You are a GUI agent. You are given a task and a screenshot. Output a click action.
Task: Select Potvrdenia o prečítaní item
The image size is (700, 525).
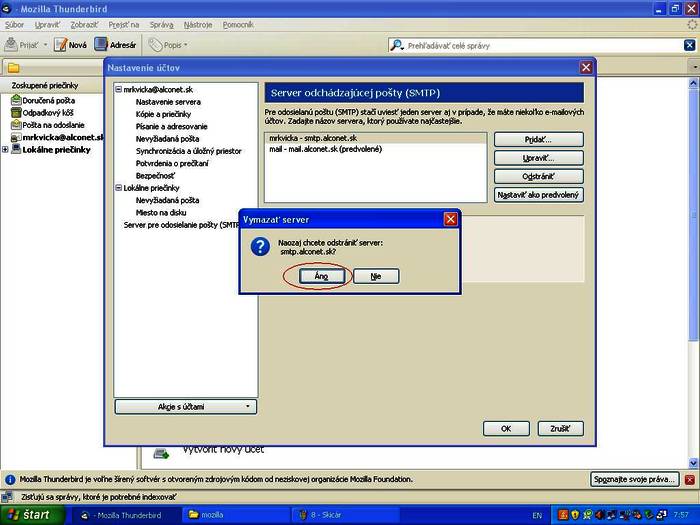click(x=172, y=163)
